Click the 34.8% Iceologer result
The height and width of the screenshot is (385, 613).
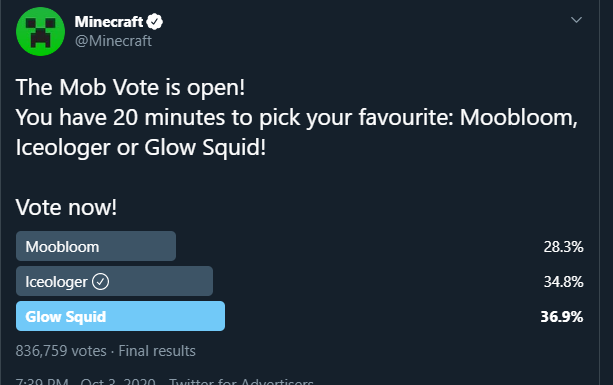pos(563,281)
